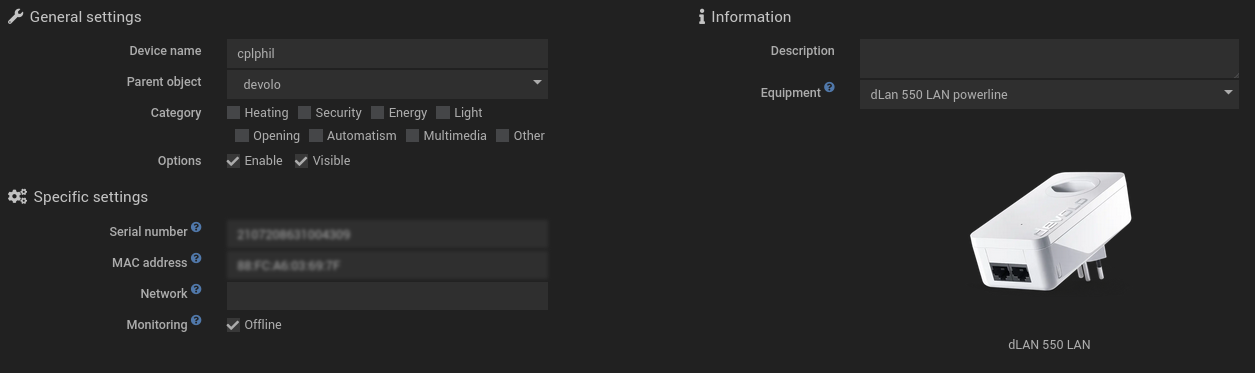Click the Information heading text
Screen dimensions: 1255x373
click(751, 17)
